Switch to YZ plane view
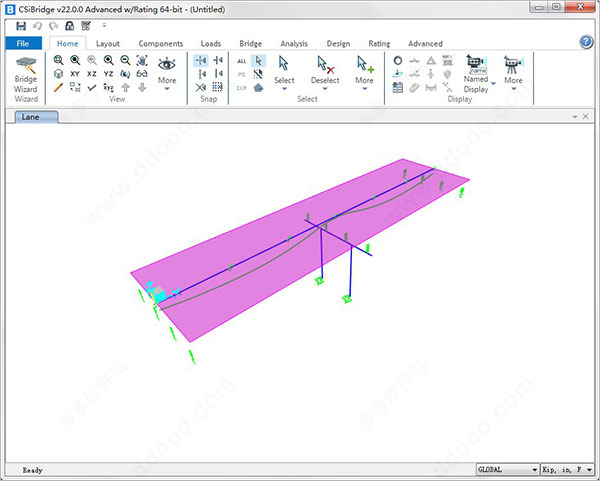600x481 pixels. 108,73
